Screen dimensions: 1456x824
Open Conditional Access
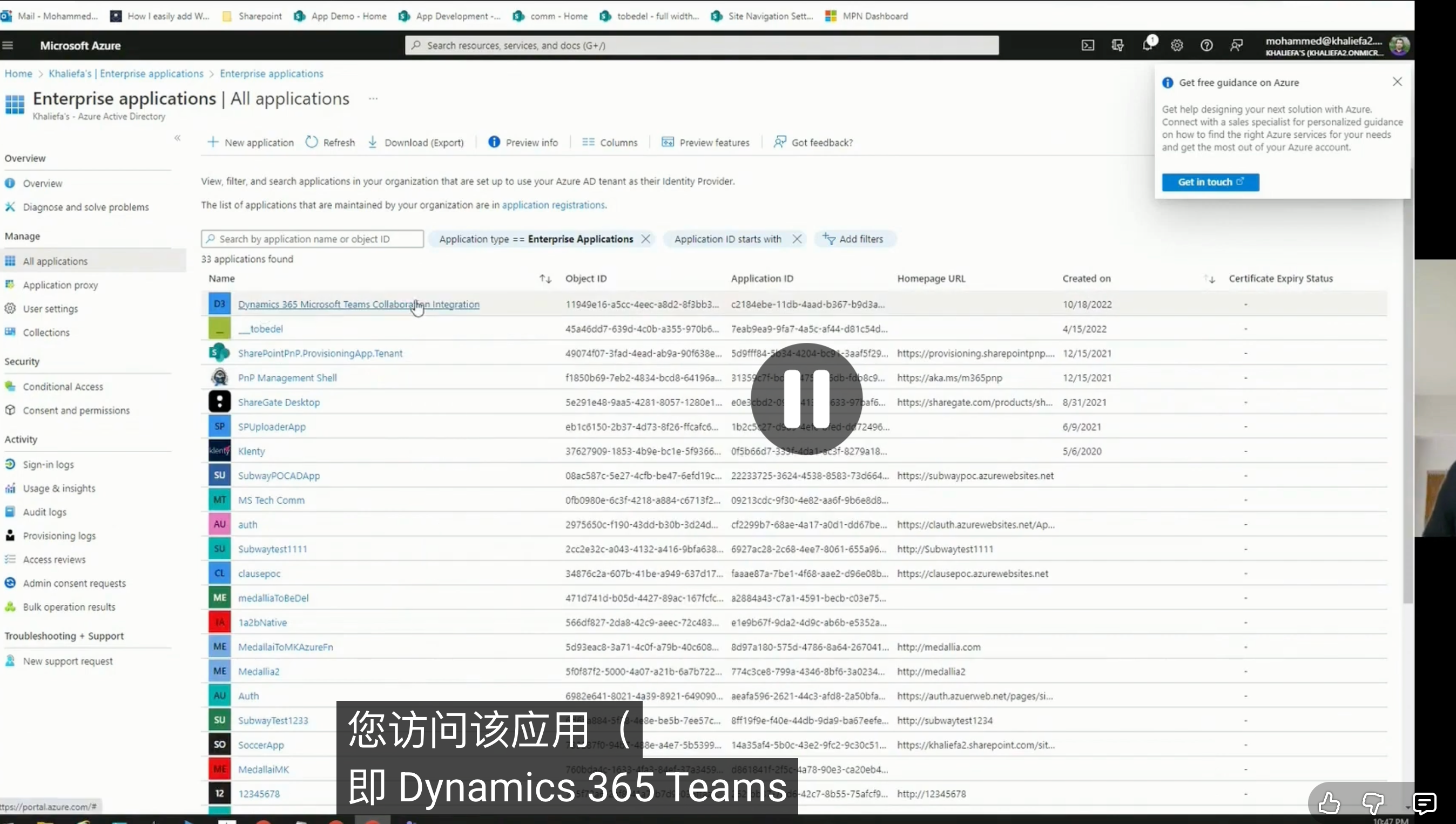tap(63, 387)
